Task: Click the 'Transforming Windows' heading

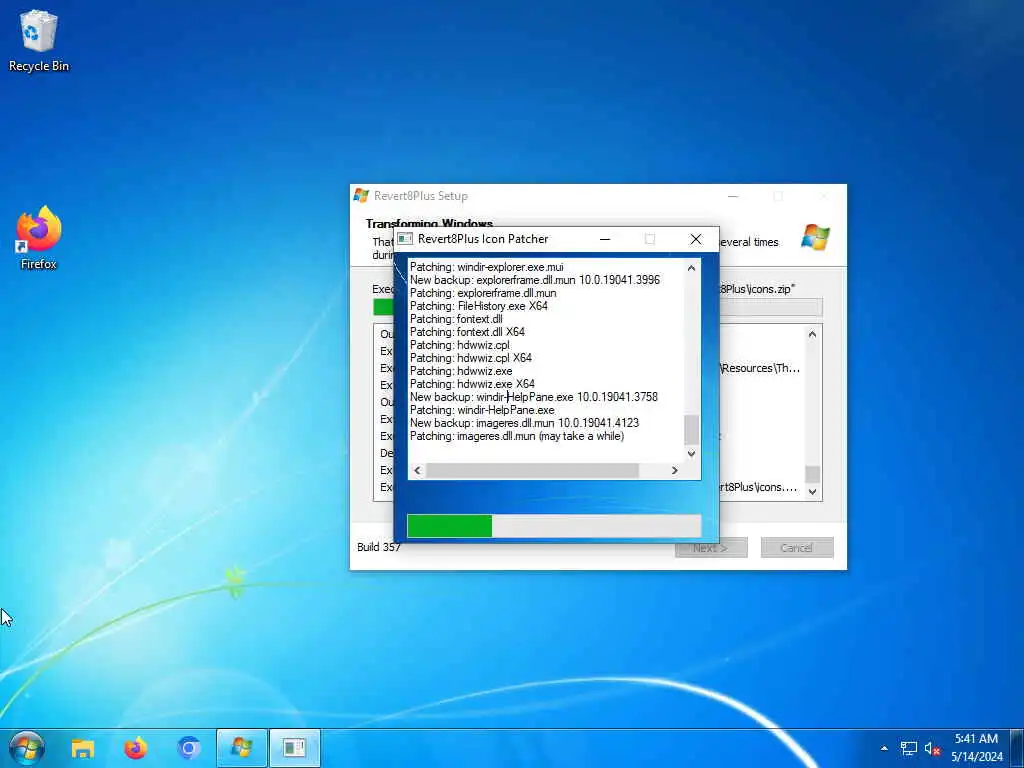Action: [429, 223]
